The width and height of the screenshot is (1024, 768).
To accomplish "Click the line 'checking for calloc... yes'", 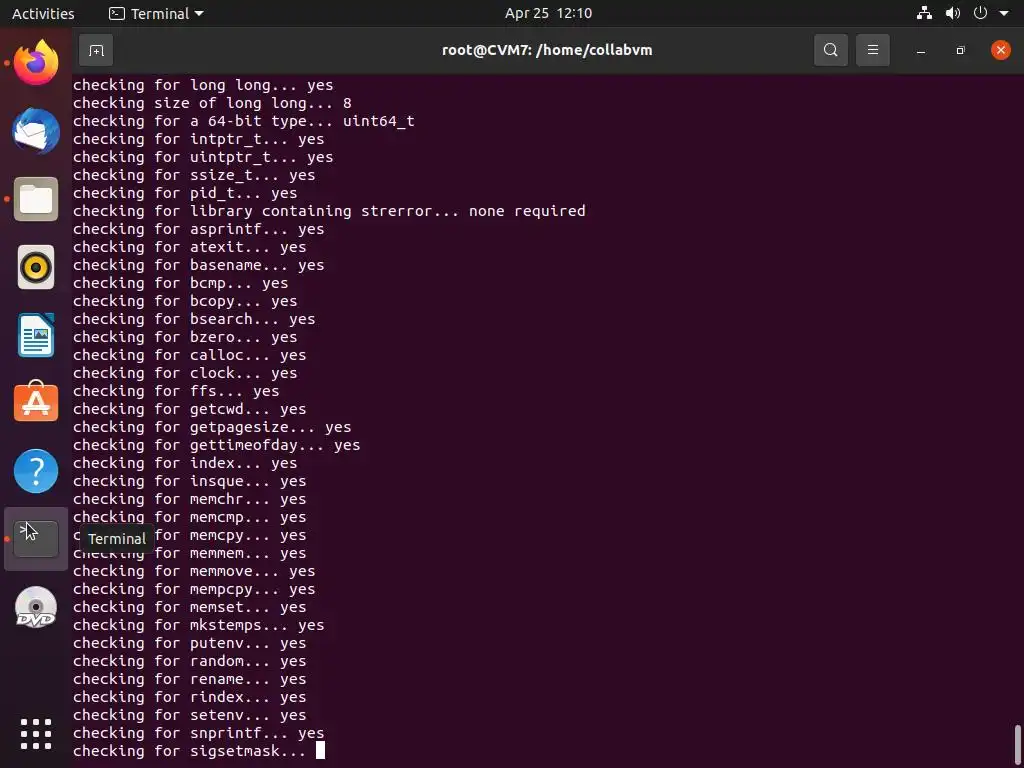I will pyautogui.click(x=189, y=355).
